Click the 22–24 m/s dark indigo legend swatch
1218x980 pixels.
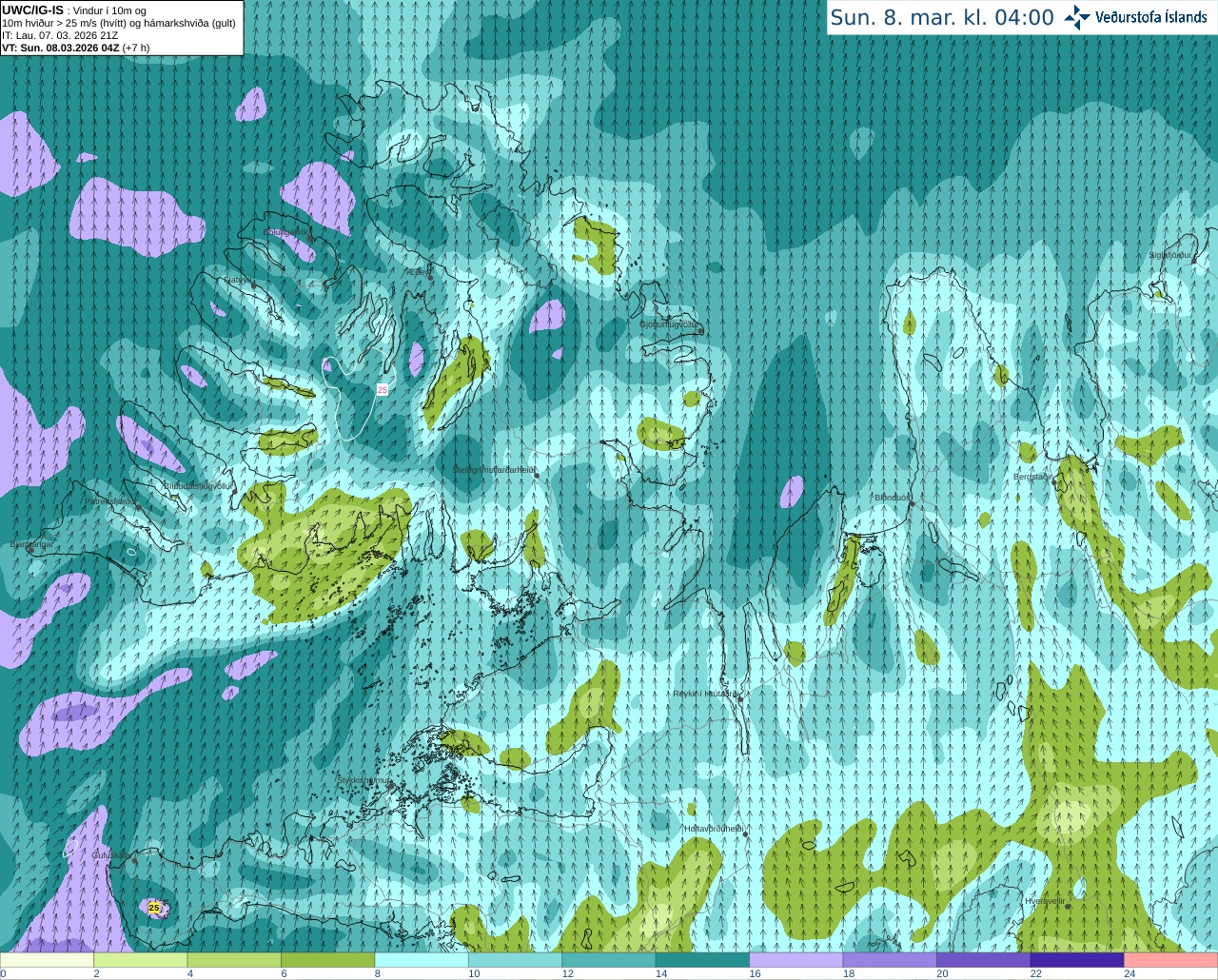click(1077, 960)
